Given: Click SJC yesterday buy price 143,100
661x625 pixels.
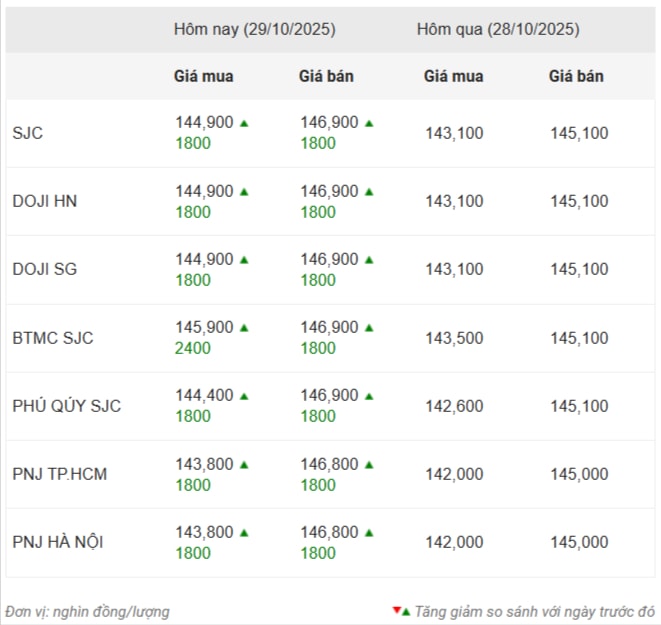Looking at the screenshot, I should click(454, 134).
